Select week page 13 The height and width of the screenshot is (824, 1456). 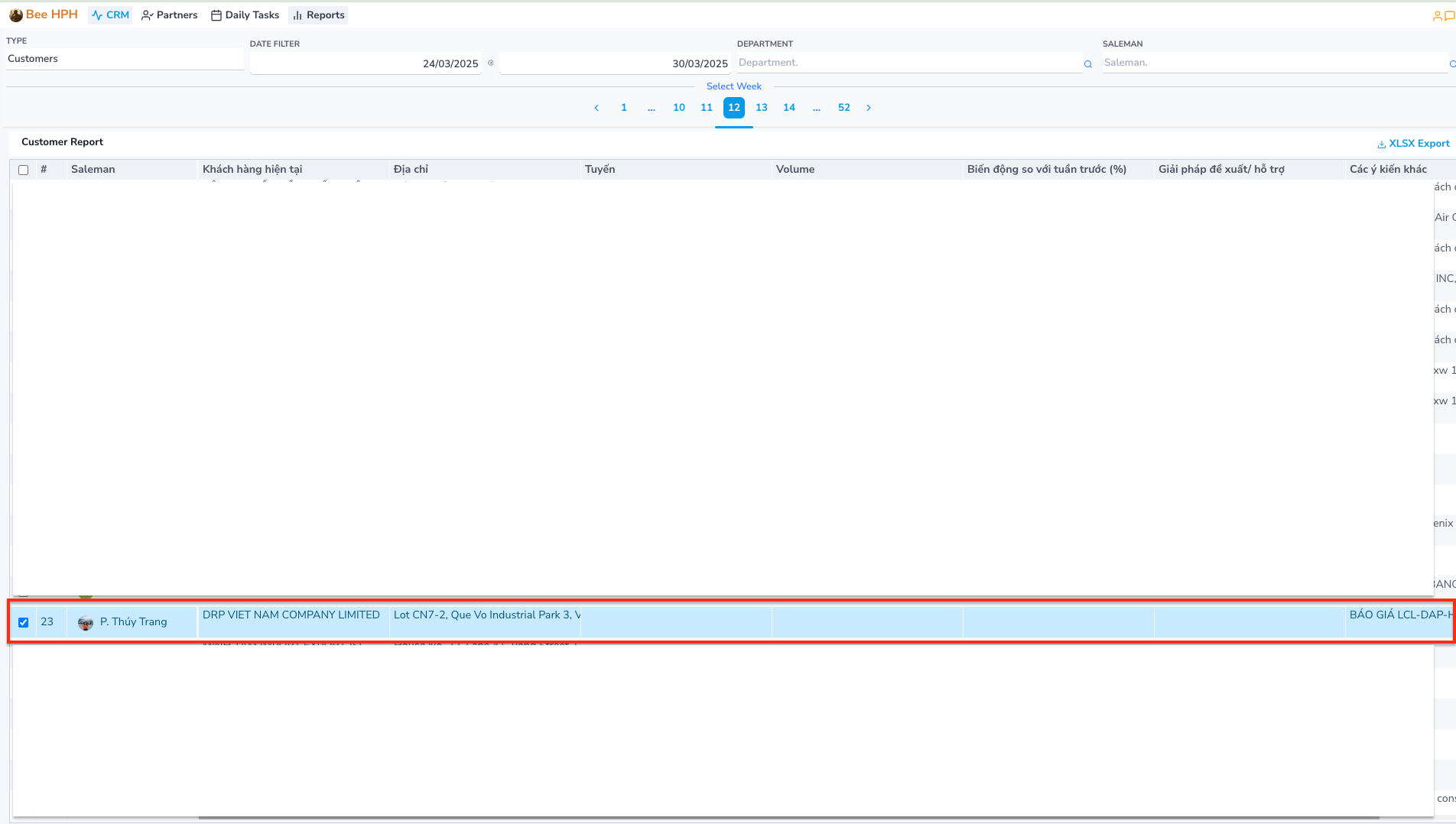(762, 108)
